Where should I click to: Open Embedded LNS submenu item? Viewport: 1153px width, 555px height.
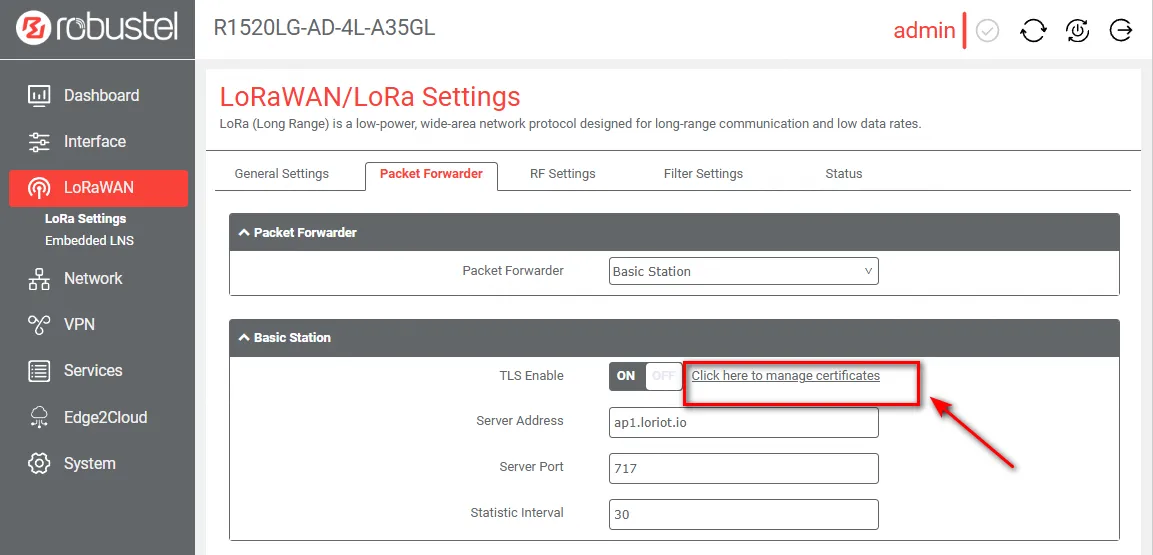click(x=89, y=241)
